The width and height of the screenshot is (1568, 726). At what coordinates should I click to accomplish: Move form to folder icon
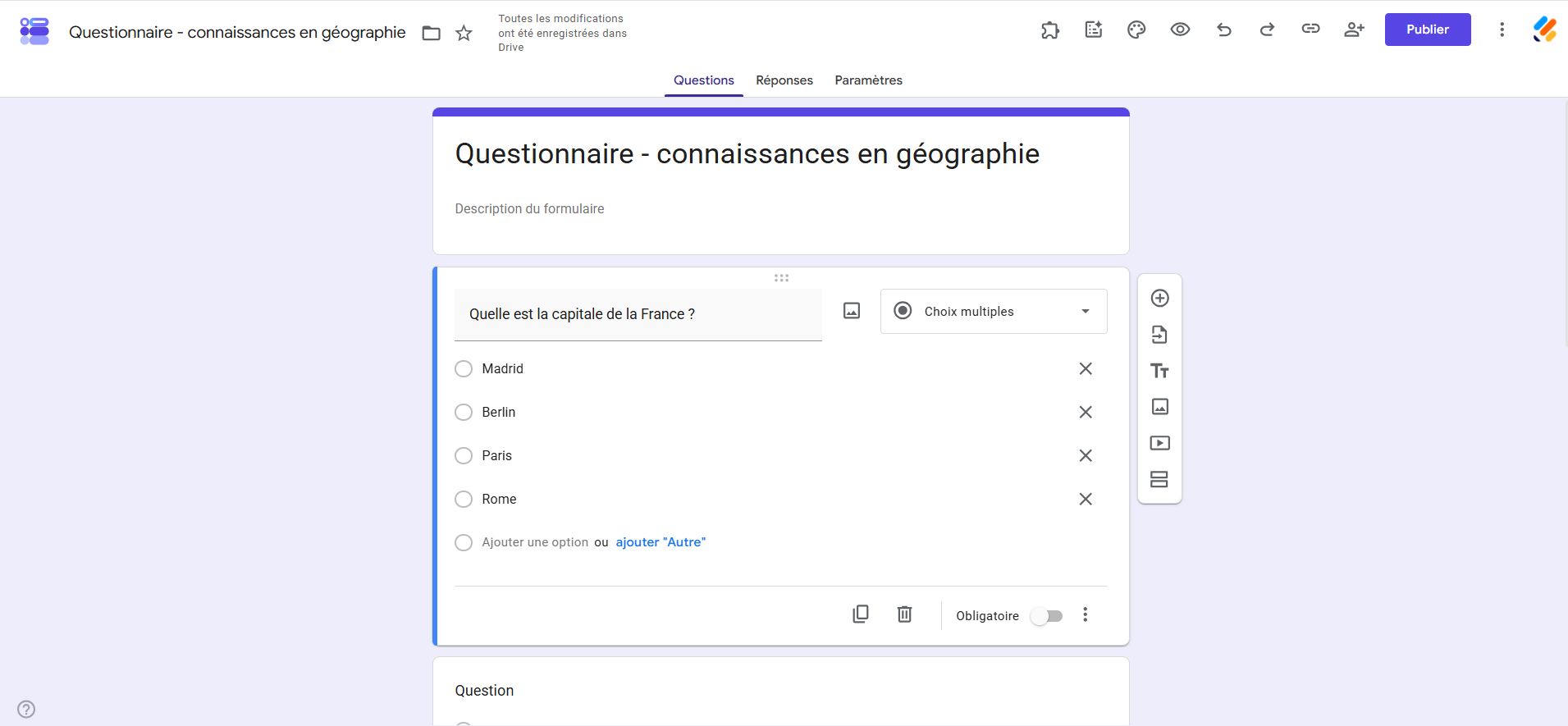click(432, 33)
